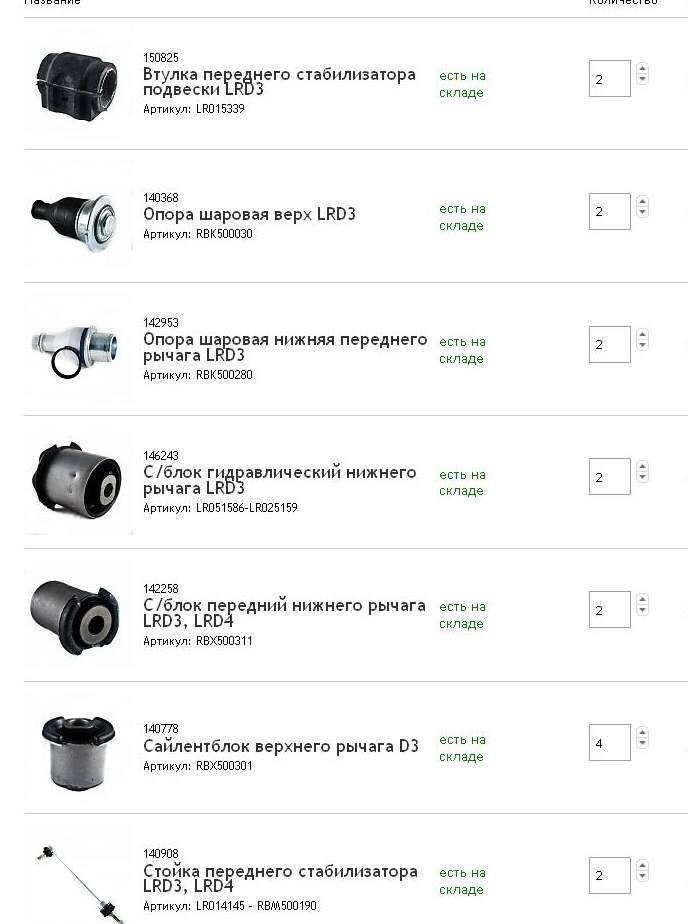This screenshot has height=924, width=688.
Task: Increase quantity for Опора шаровая нижняя
Action: pos(642,335)
